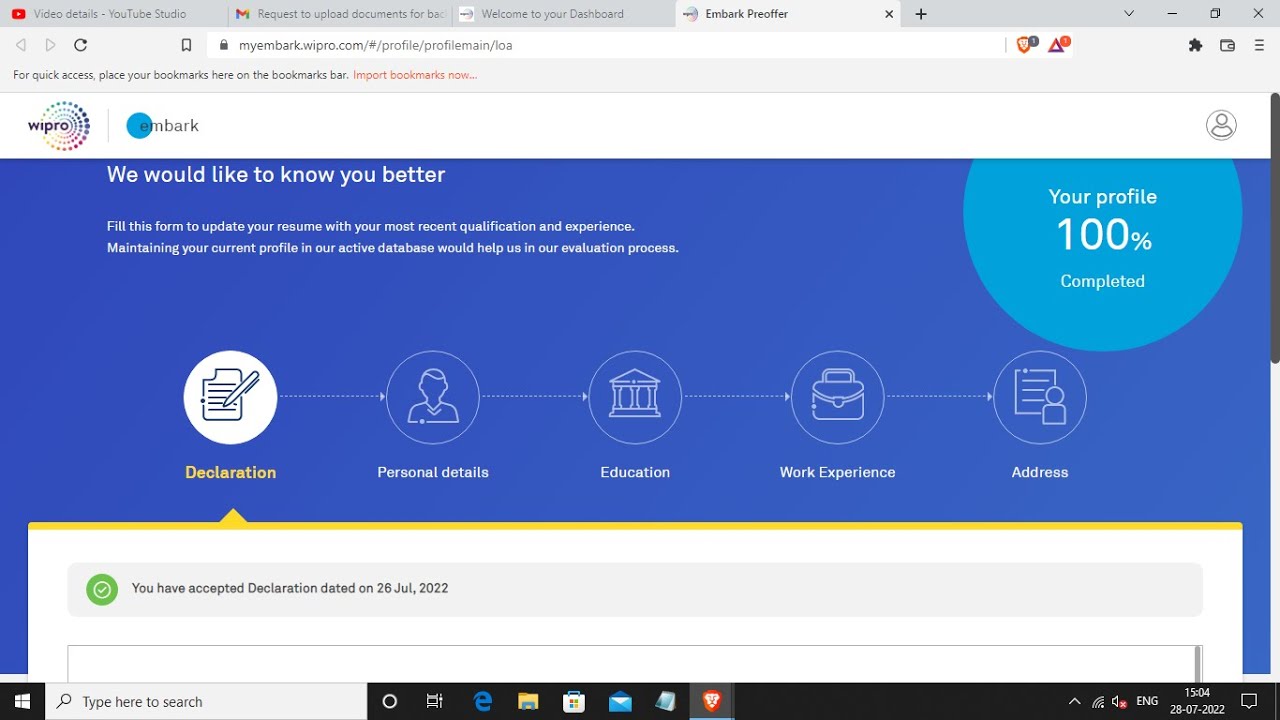1280x720 pixels.
Task: Close the Embark Preoffer tab
Action: coord(890,14)
